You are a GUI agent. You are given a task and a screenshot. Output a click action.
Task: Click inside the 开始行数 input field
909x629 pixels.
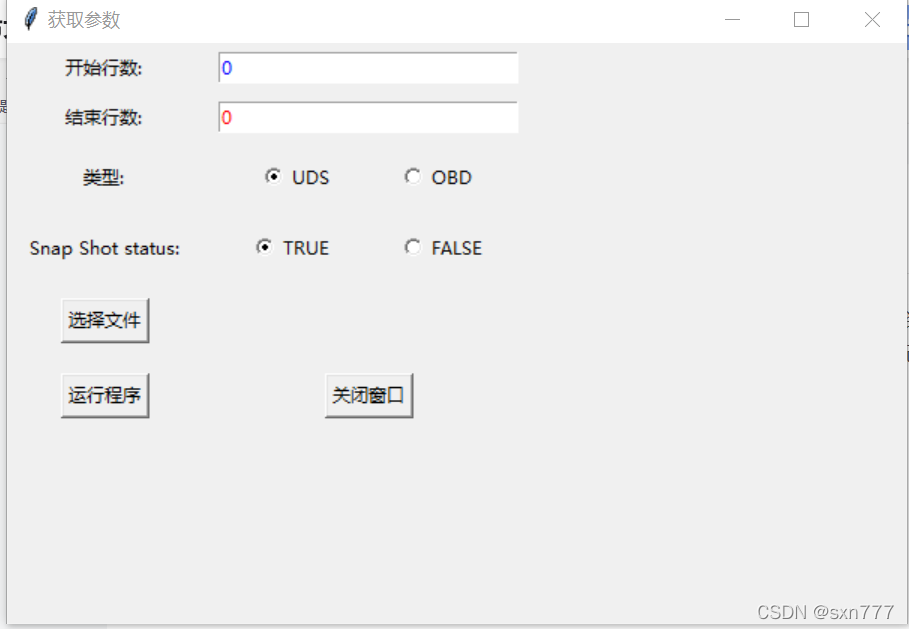coord(367,67)
